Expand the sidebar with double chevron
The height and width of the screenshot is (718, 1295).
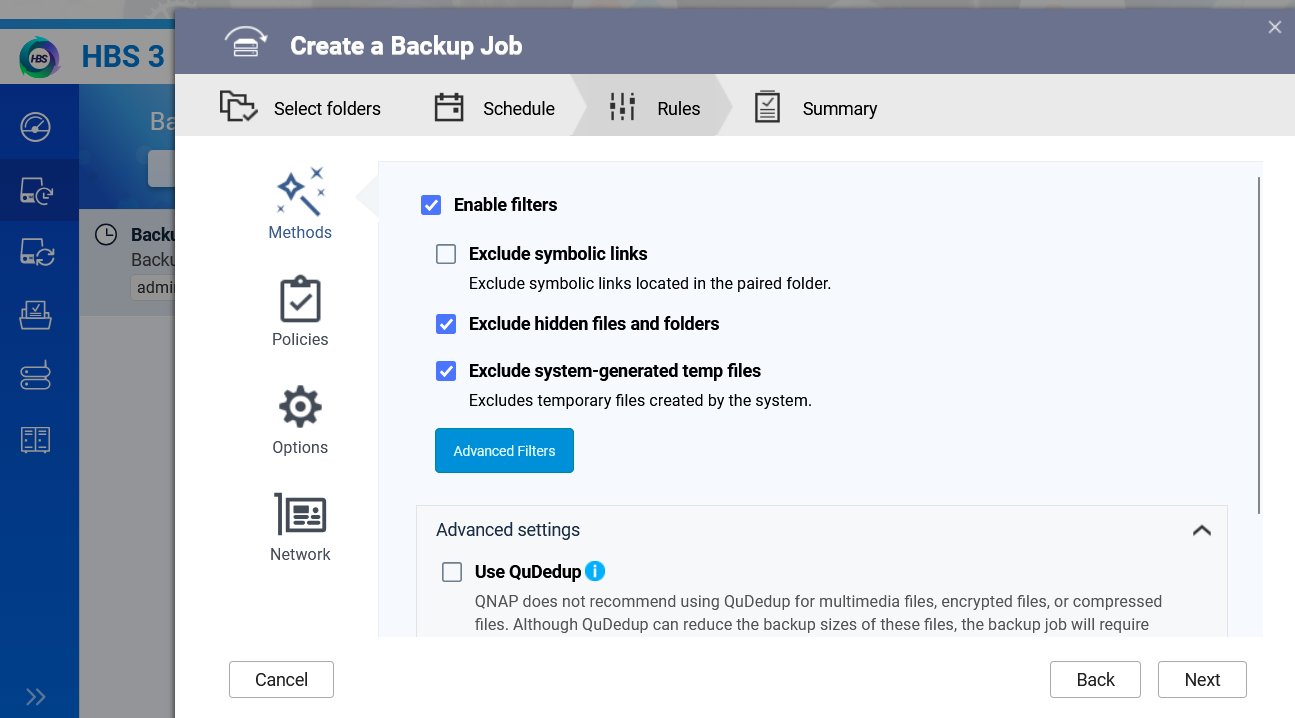click(36, 697)
